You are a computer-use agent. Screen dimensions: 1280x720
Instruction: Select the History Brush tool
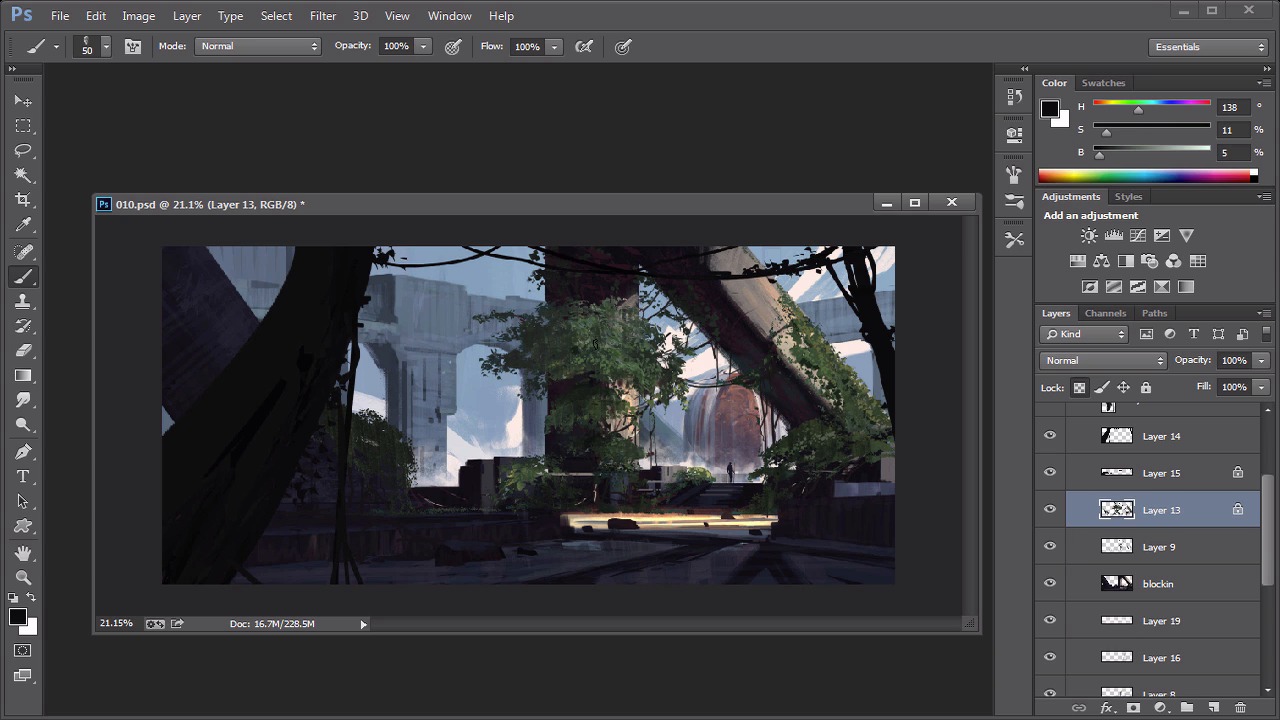[23, 326]
